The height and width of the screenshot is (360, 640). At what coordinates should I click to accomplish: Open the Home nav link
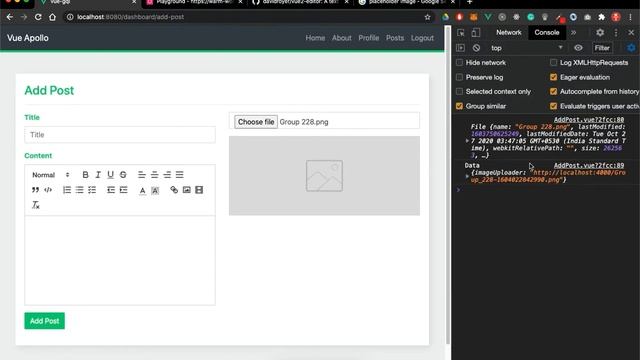tap(315, 38)
